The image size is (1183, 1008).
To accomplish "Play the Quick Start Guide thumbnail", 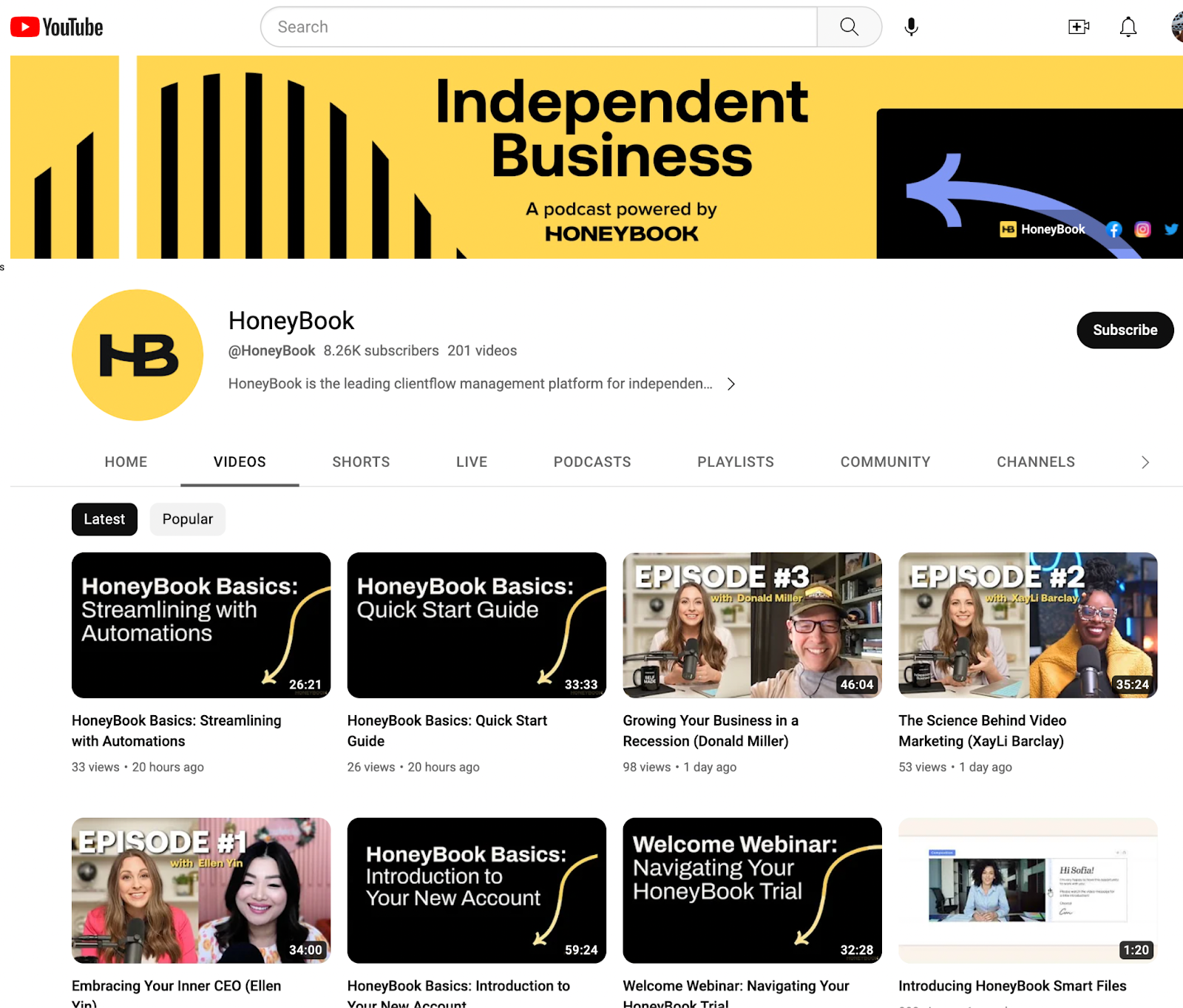I will pos(477,625).
